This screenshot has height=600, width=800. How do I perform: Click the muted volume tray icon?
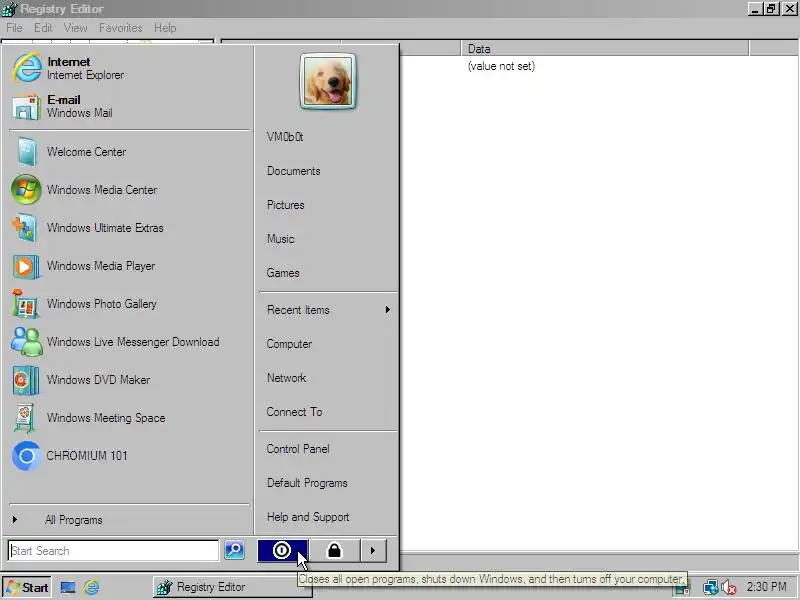[x=729, y=588]
